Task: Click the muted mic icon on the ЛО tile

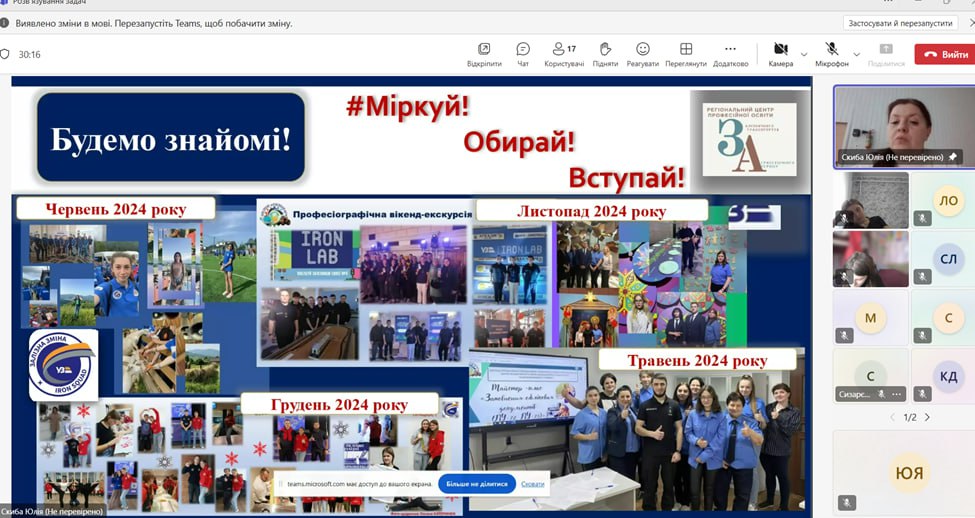Action: 923,218
